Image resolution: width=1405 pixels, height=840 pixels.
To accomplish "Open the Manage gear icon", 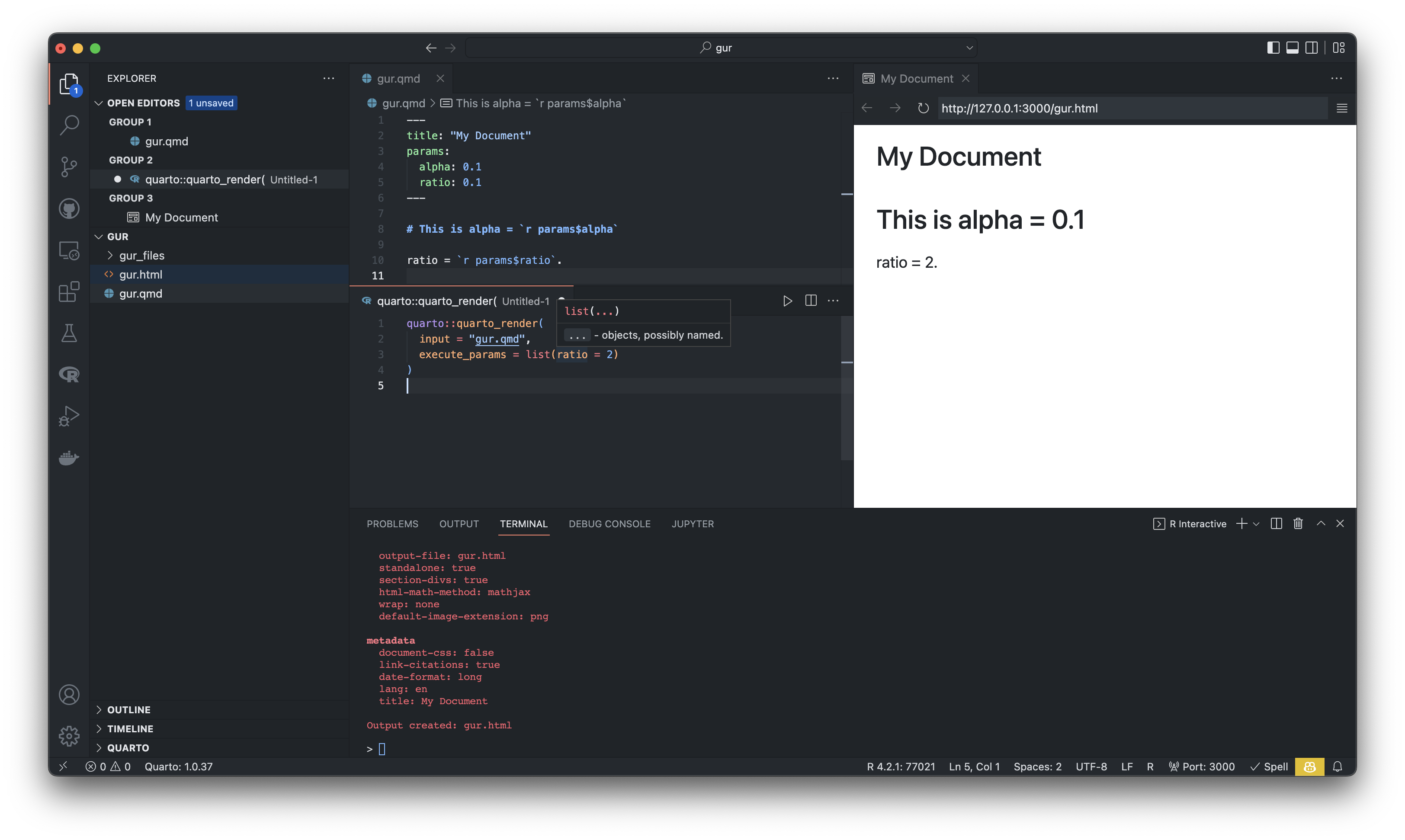I will 69,737.
